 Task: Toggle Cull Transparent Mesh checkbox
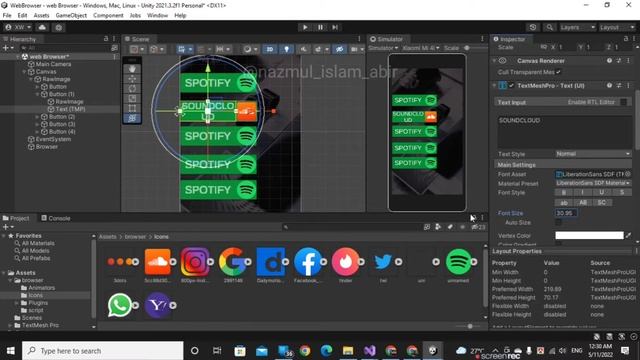pyautogui.click(x=558, y=72)
